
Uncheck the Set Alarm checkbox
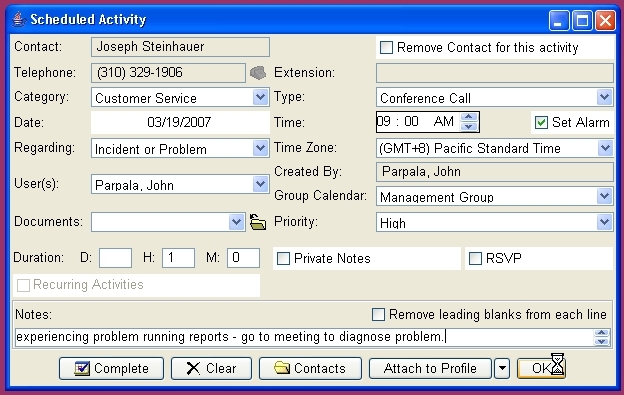click(x=541, y=122)
